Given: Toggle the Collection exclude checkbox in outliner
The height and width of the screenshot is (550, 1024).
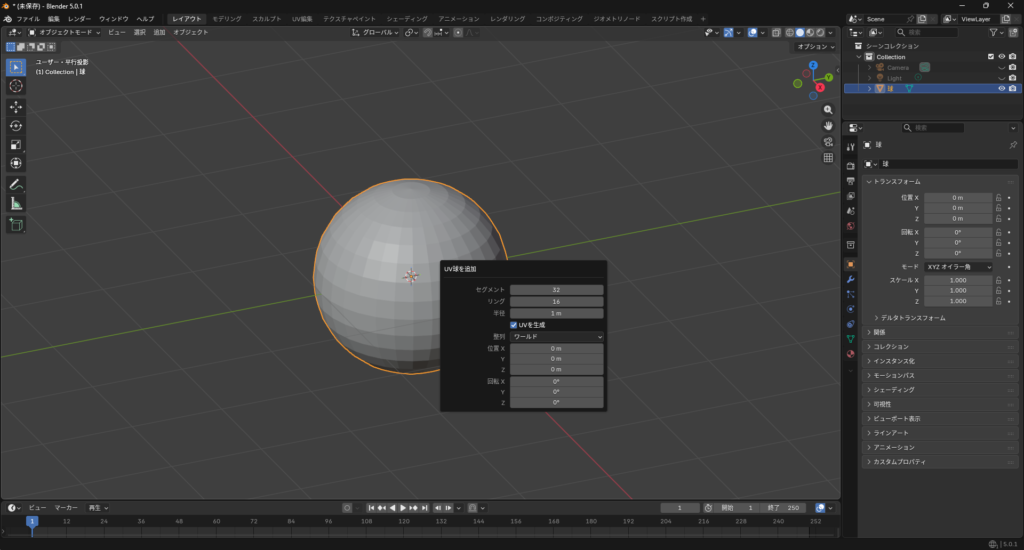Looking at the screenshot, I should [991, 57].
